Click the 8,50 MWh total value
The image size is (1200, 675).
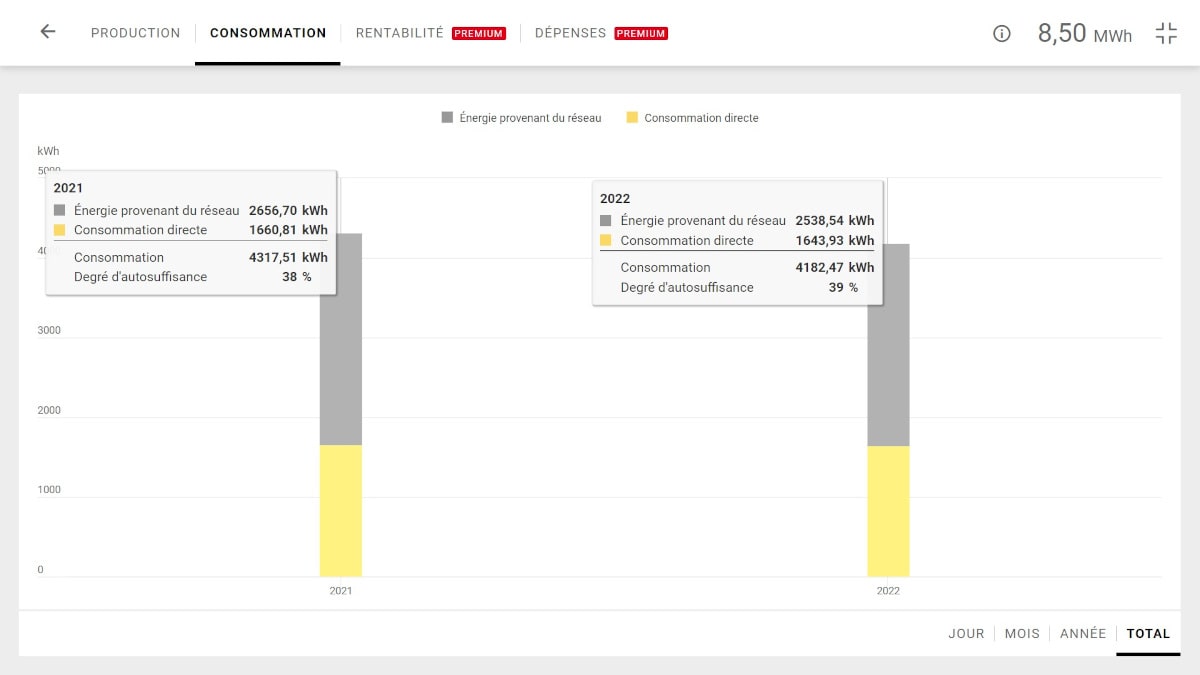click(1084, 33)
